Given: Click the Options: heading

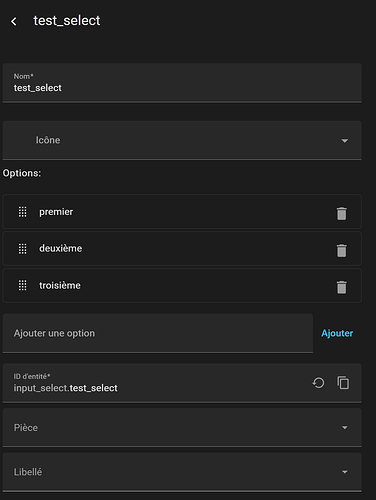Looking at the screenshot, I should [x=22, y=173].
